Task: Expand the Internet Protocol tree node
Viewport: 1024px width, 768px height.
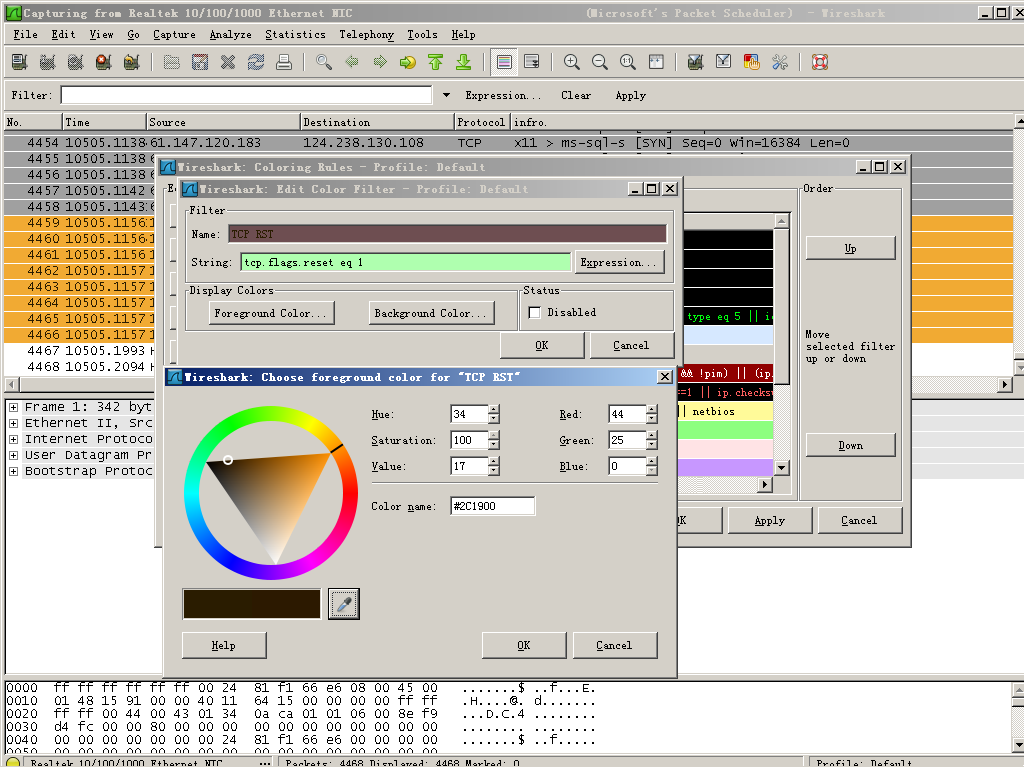Action: [13, 439]
